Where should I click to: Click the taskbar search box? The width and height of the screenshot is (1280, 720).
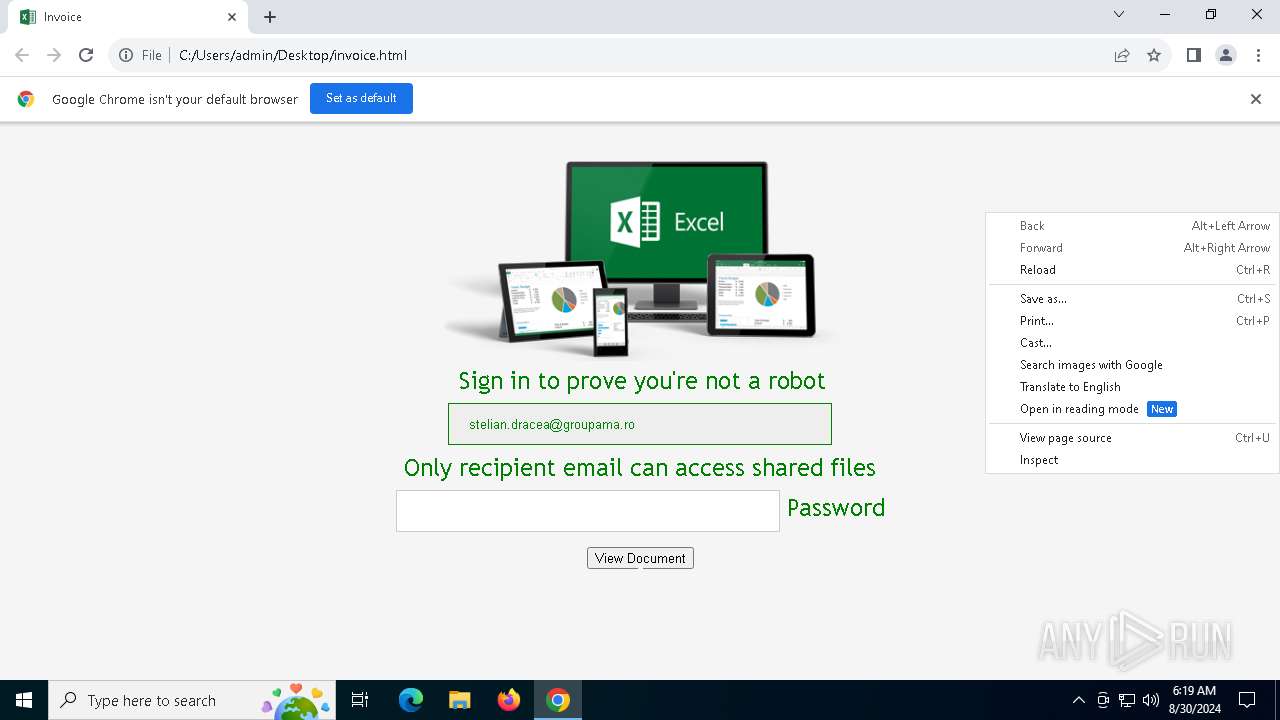[x=192, y=700]
